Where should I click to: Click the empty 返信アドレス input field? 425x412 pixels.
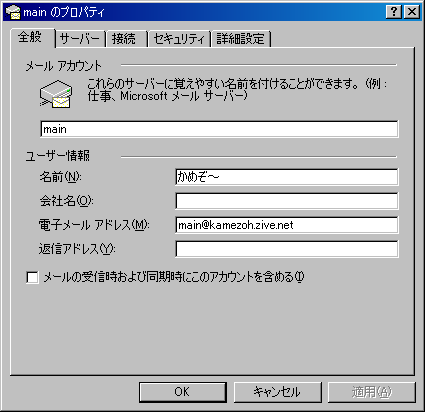tap(287, 249)
